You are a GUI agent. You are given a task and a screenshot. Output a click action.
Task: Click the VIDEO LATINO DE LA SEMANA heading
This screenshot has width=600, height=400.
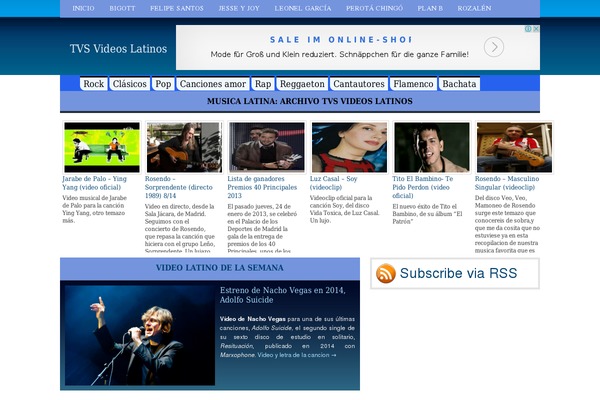pyautogui.click(x=220, y=268)
